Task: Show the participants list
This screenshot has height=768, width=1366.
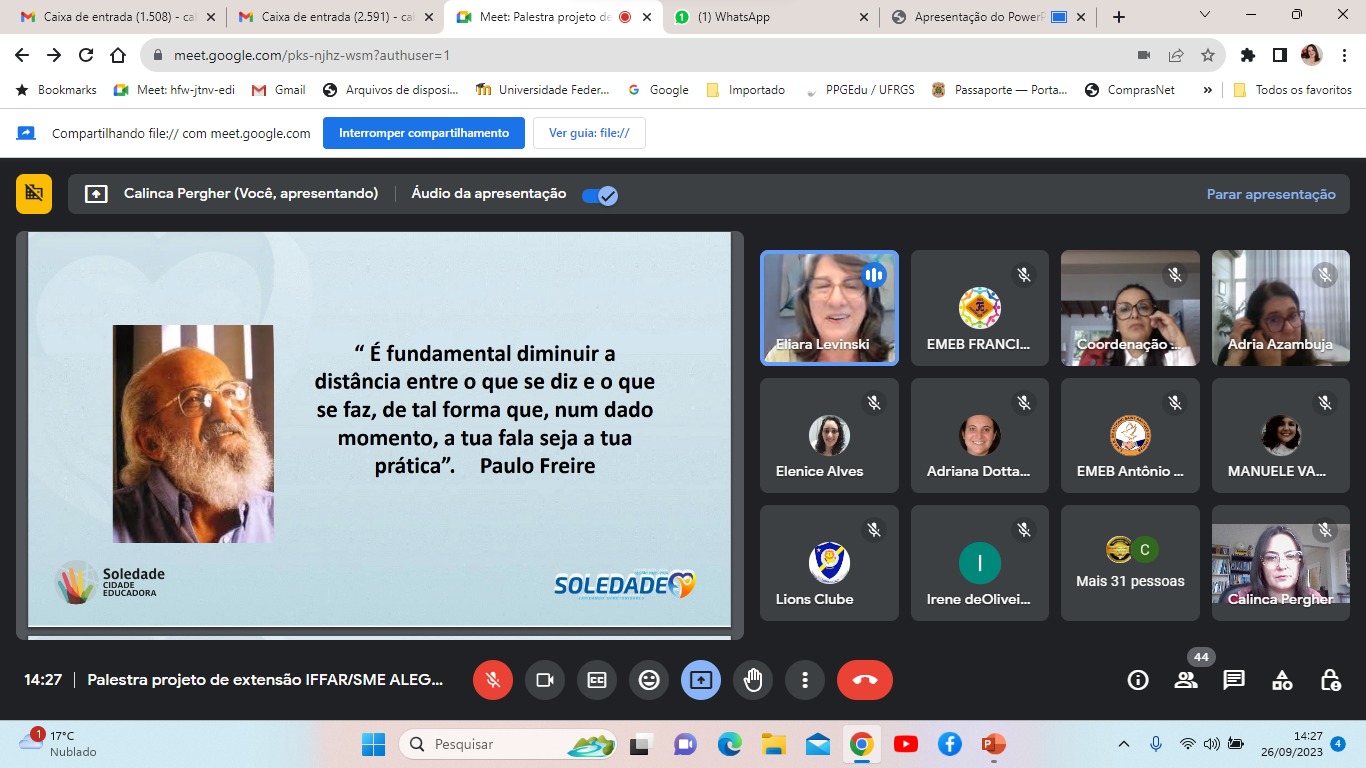Action: 1186,680
